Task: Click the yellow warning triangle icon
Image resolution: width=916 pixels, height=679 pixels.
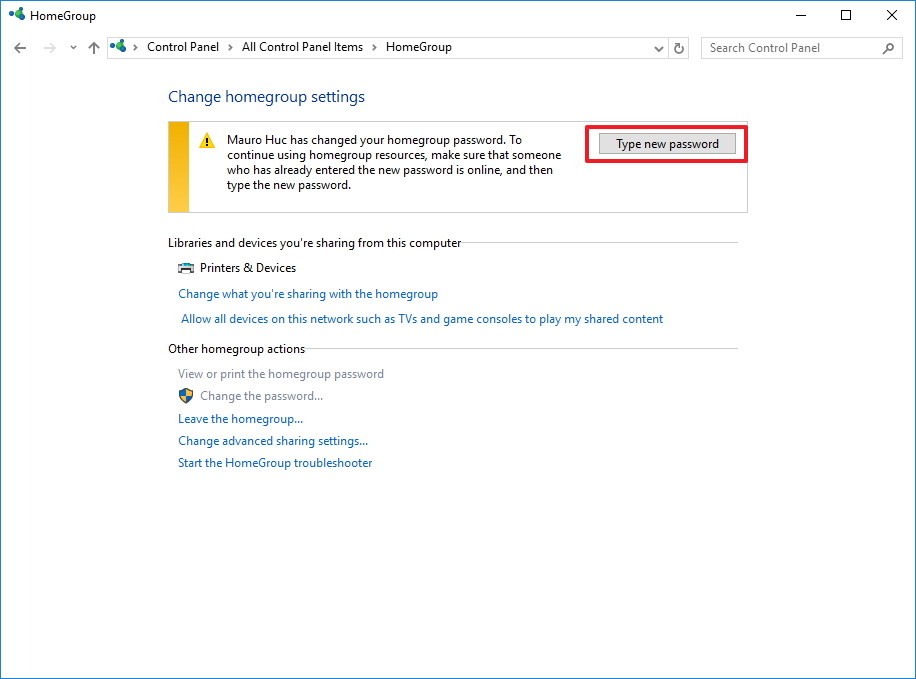Action: pyautogui.click(x=206, y=140)
